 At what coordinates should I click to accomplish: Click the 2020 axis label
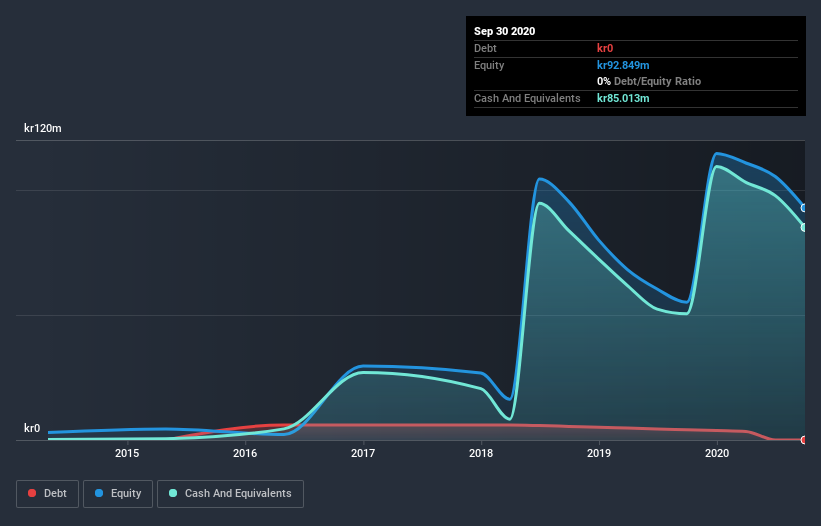pyautogui.click(x=717, y=453)
